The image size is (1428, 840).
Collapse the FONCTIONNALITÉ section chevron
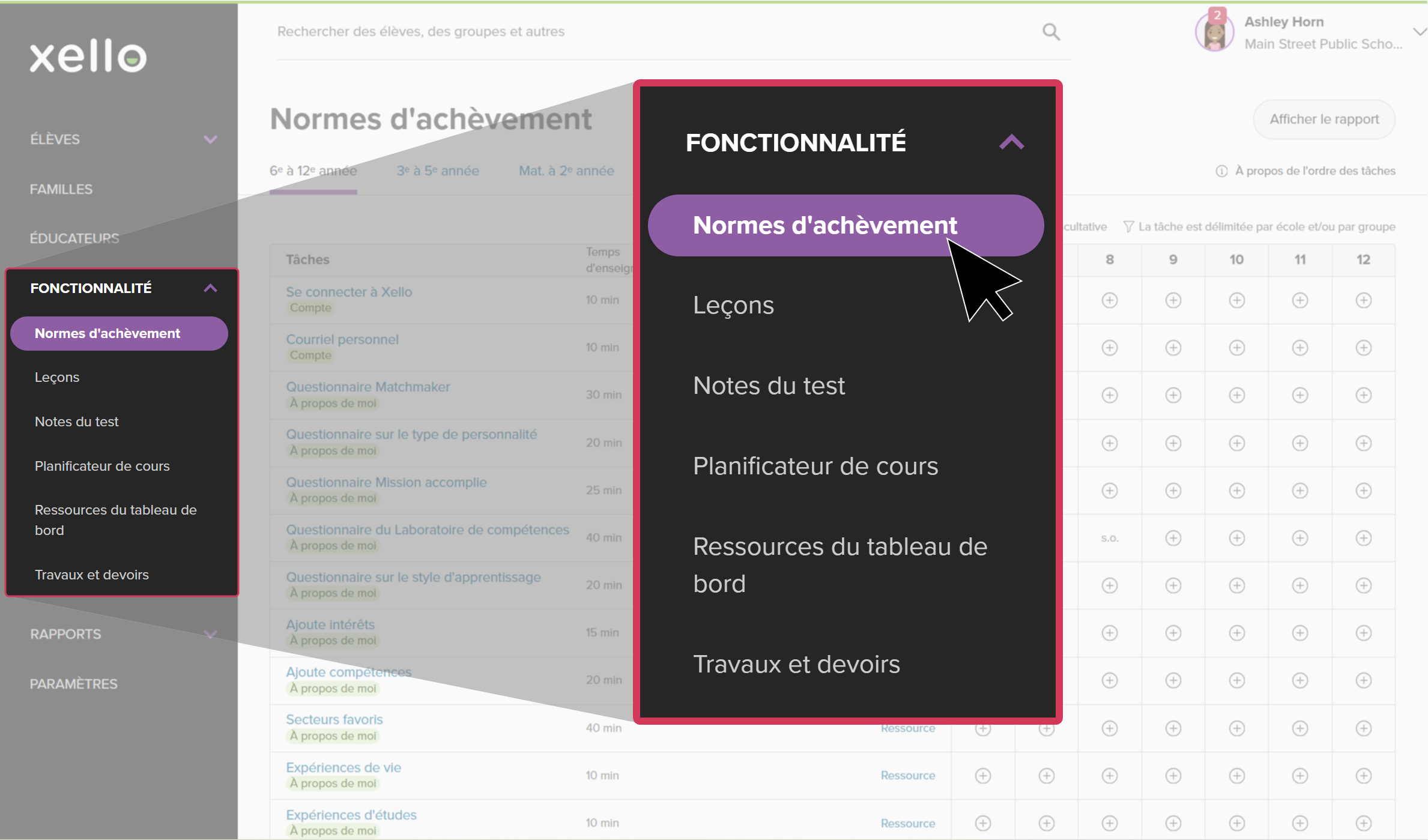(210, 288)
